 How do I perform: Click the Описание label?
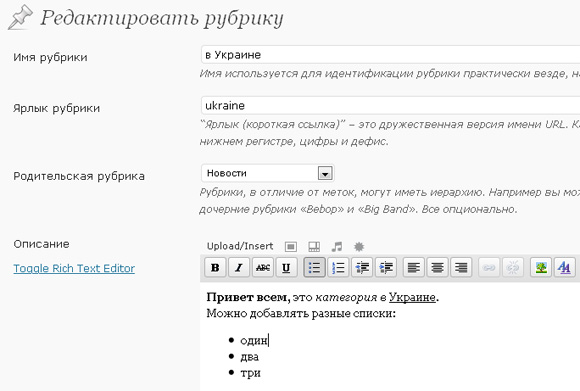[41, 244]
